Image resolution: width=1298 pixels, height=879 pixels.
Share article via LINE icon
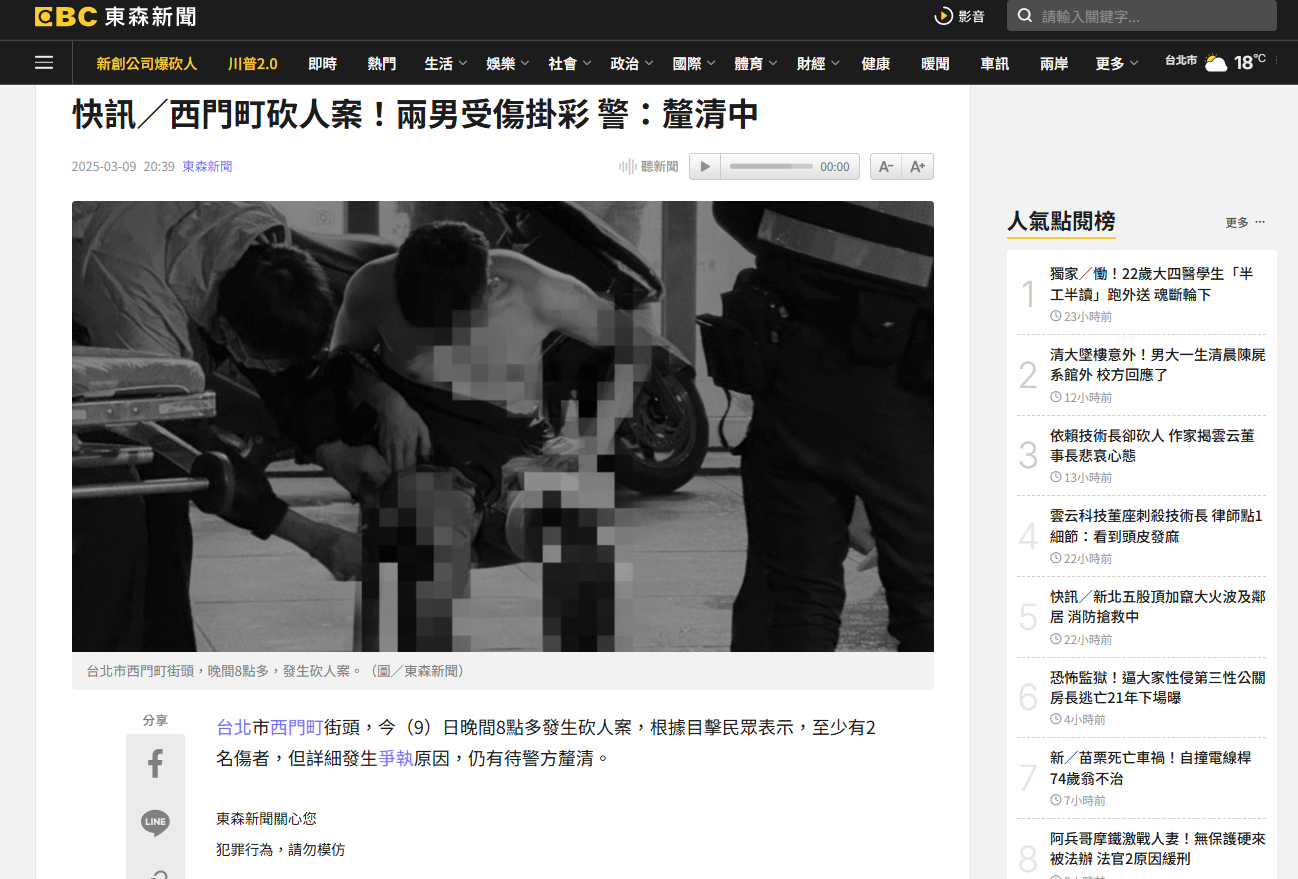[x=155, y=823]
